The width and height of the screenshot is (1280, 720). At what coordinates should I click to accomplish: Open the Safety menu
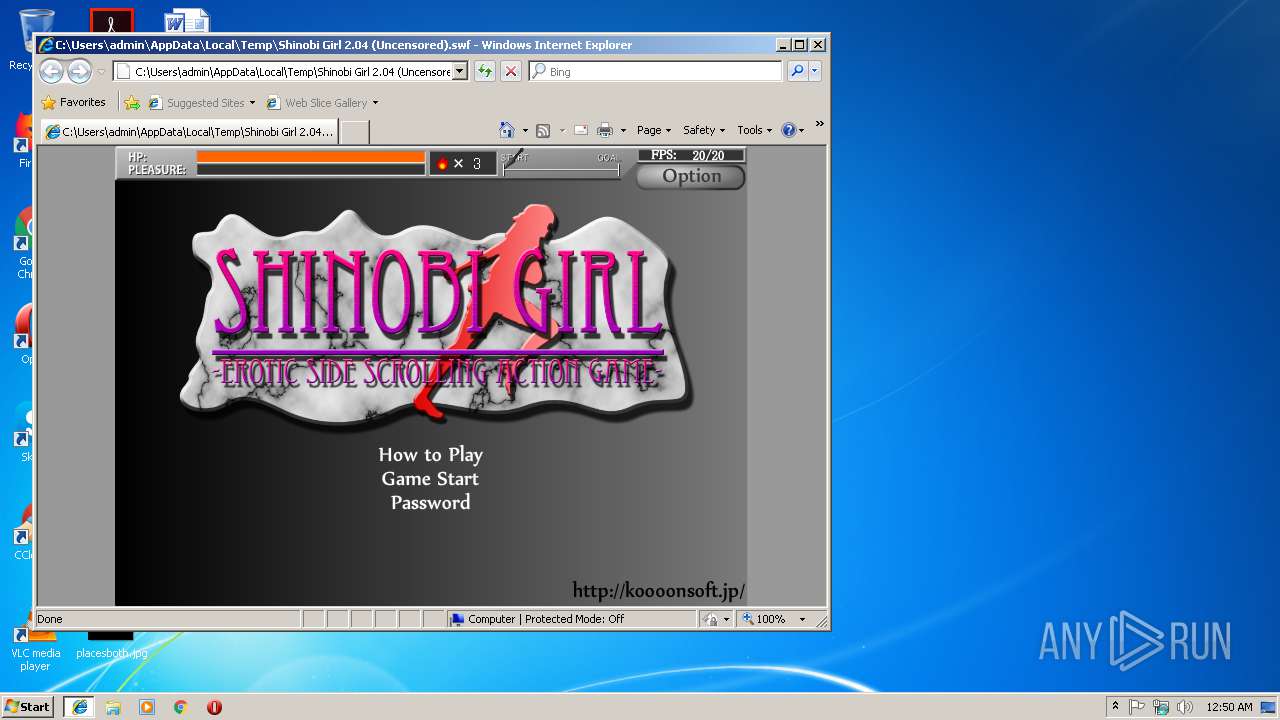[x=704, y=130]
